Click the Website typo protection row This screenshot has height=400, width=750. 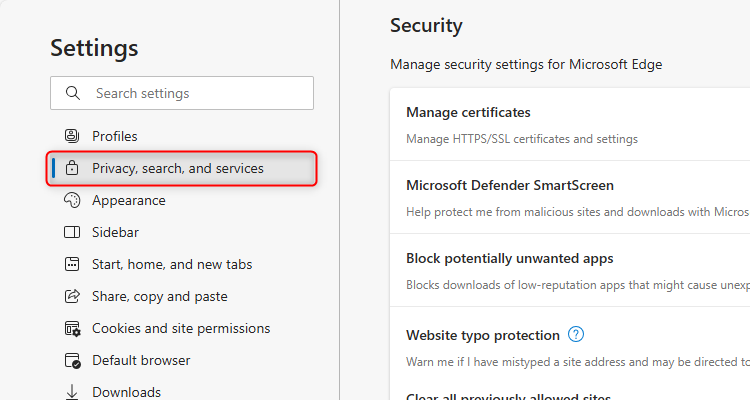(482, 335)
